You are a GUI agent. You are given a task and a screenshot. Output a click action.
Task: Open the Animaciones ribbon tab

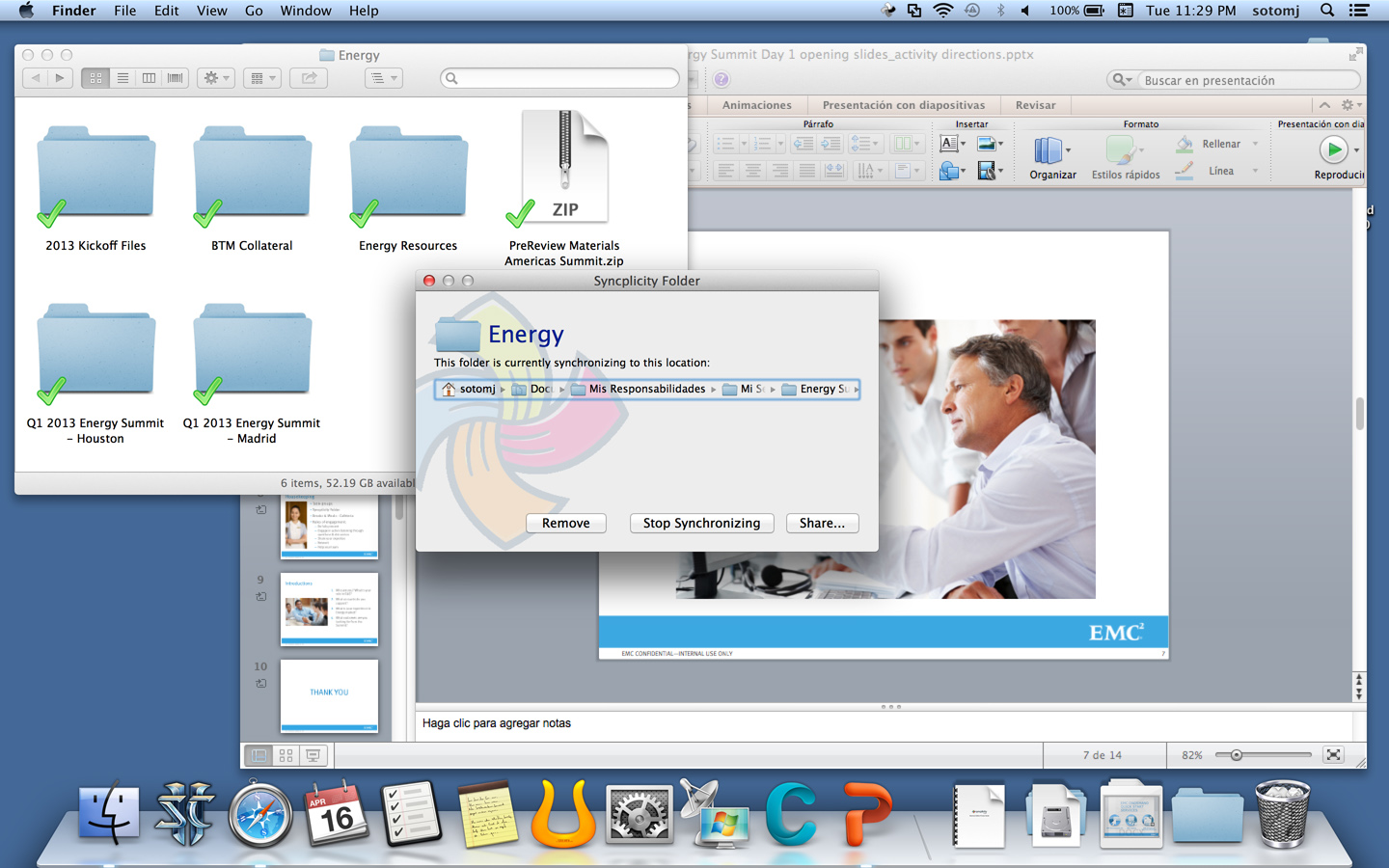coord(756,105)
